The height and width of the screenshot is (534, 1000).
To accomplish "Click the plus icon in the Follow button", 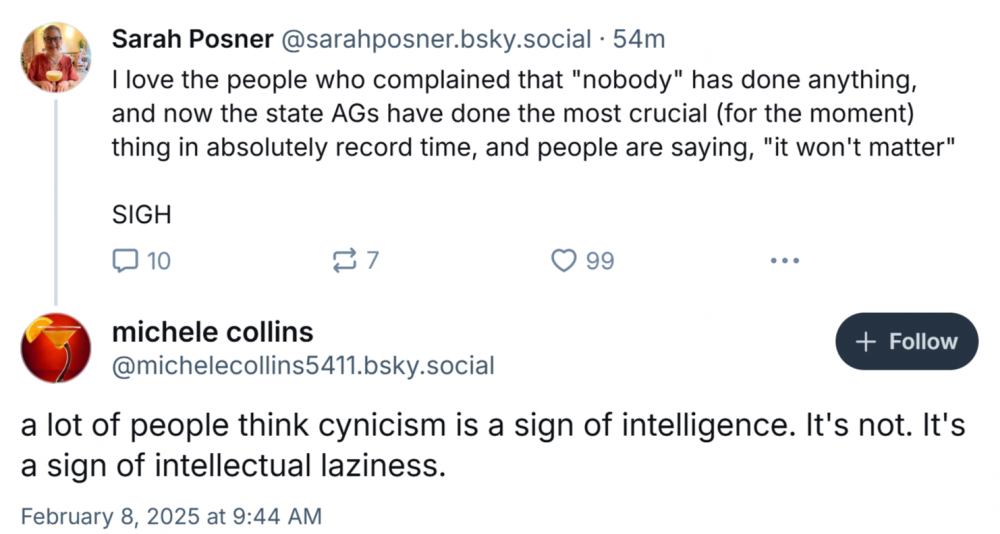I will [867, 341].
